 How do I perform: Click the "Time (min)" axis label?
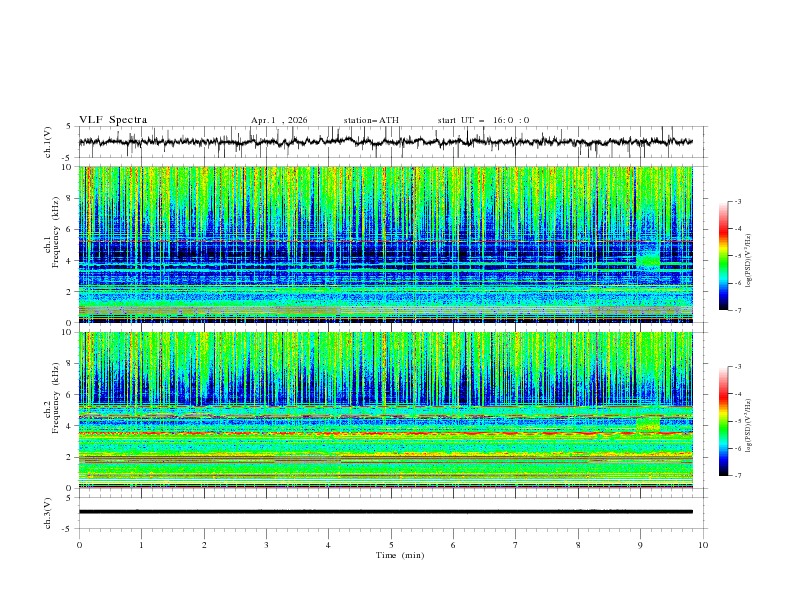pyautogui.click(x=400, y=555)
